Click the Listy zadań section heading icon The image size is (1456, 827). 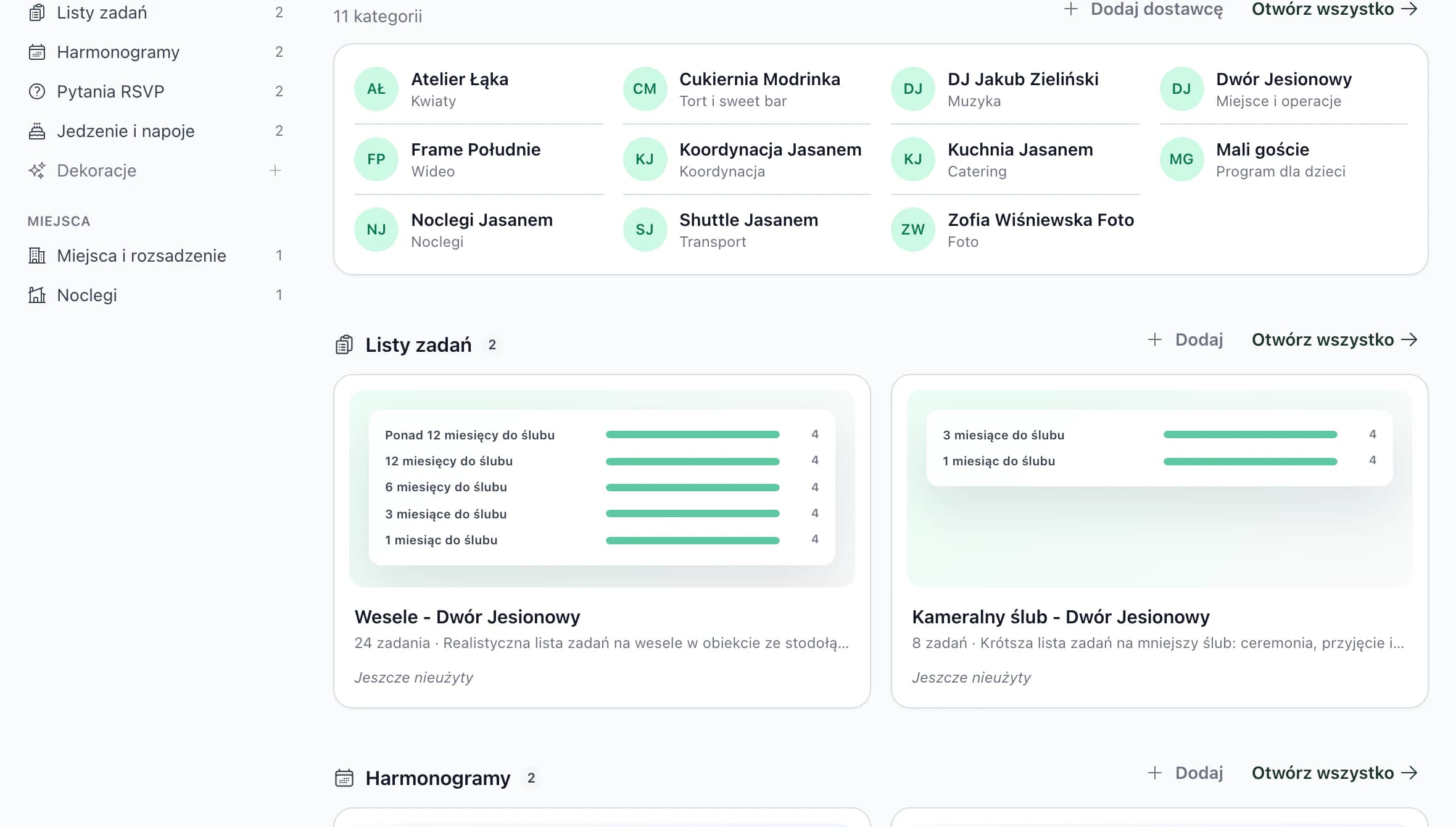click(344, 344)
